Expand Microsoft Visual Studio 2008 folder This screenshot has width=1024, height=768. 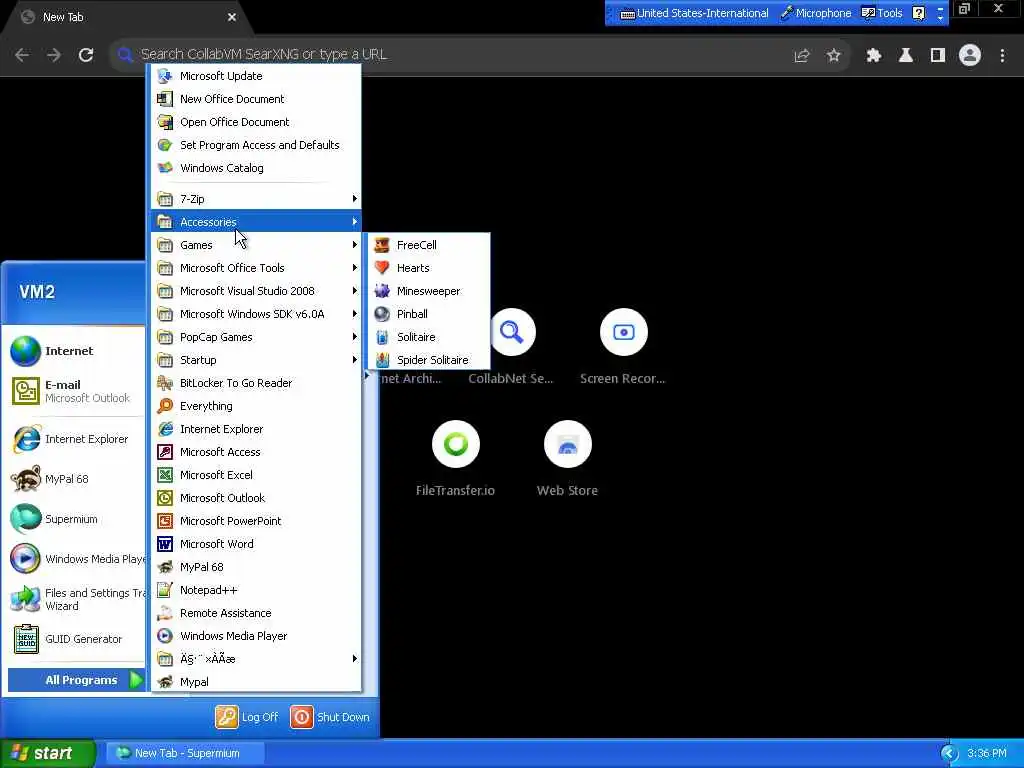[x=256, y=291]
